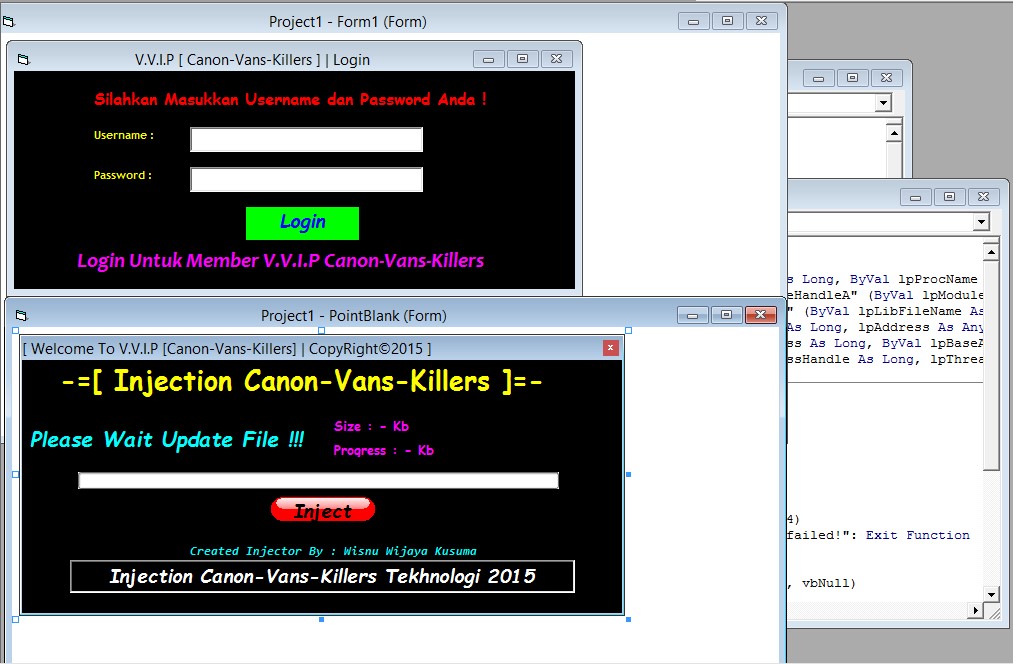This screenshot has height=664, width=1013.
Task: Click the 'Password :' label
Action: pyautogui.click(x=123, y=175)
